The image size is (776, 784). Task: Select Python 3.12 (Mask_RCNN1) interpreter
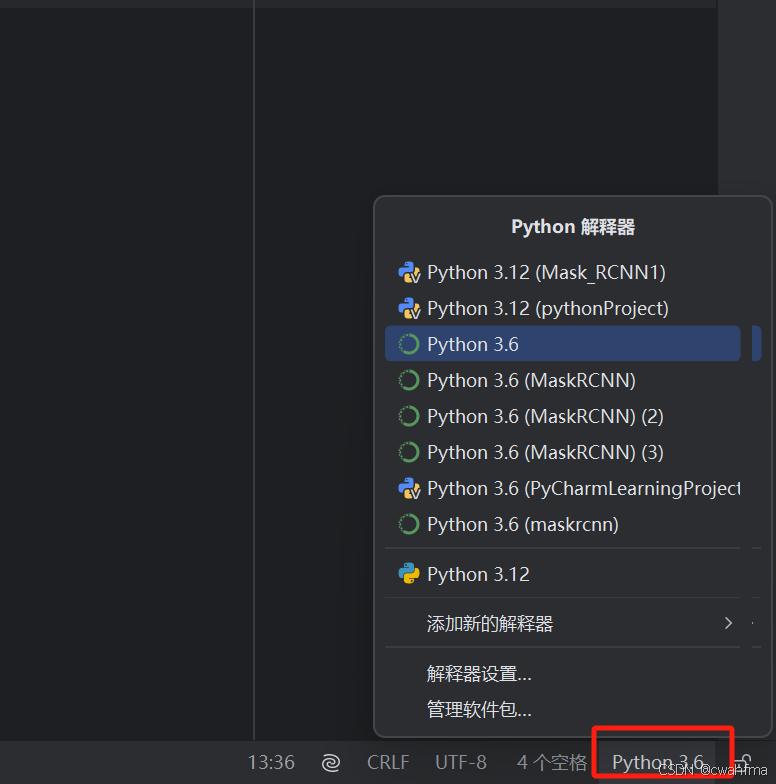[562, 272]
